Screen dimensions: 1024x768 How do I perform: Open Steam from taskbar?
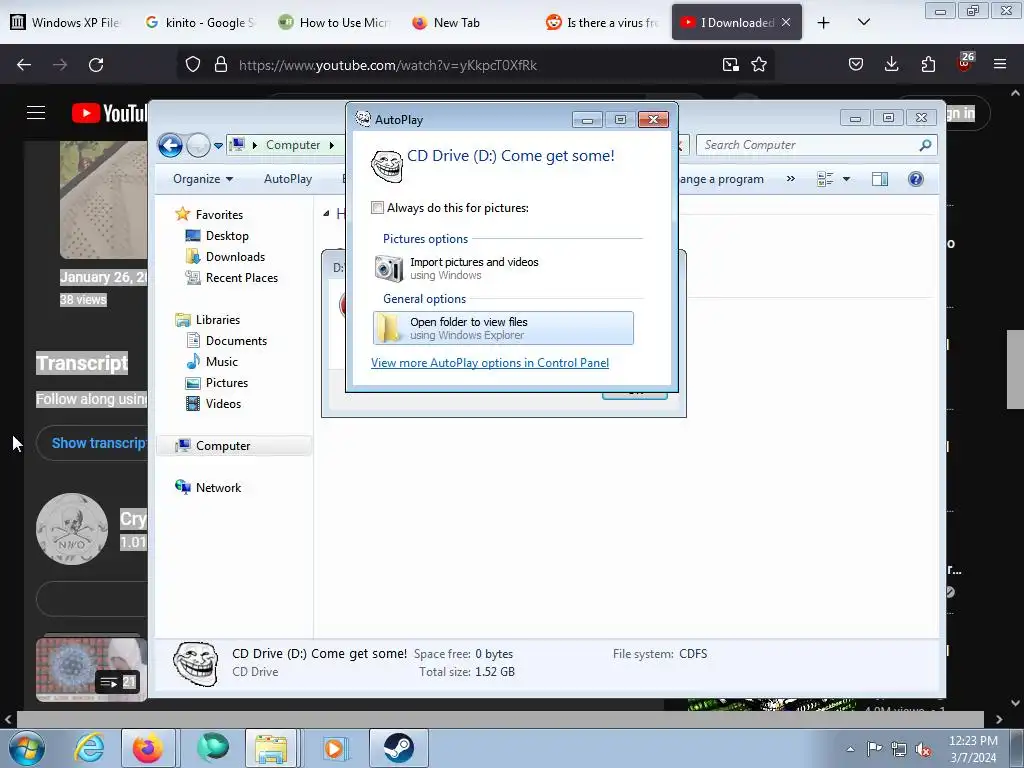(x=398, y=748)
